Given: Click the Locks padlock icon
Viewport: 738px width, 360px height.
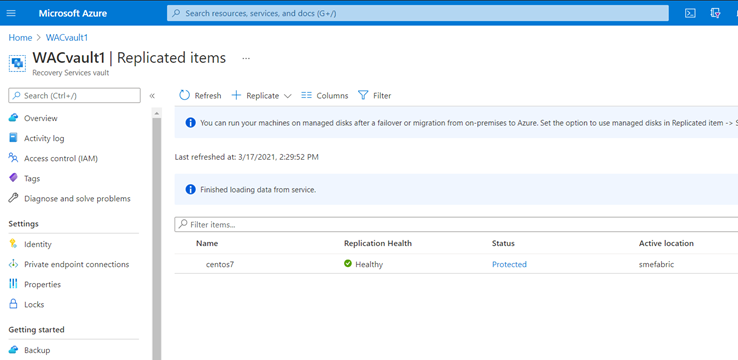Looking at the screenshot, I should click(x=13, y=304).
